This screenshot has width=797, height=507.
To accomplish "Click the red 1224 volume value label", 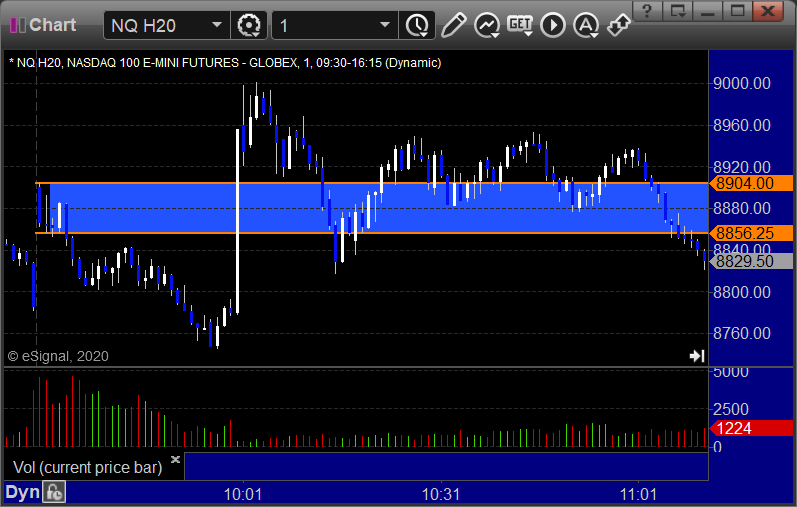I will tap(752, 428).
